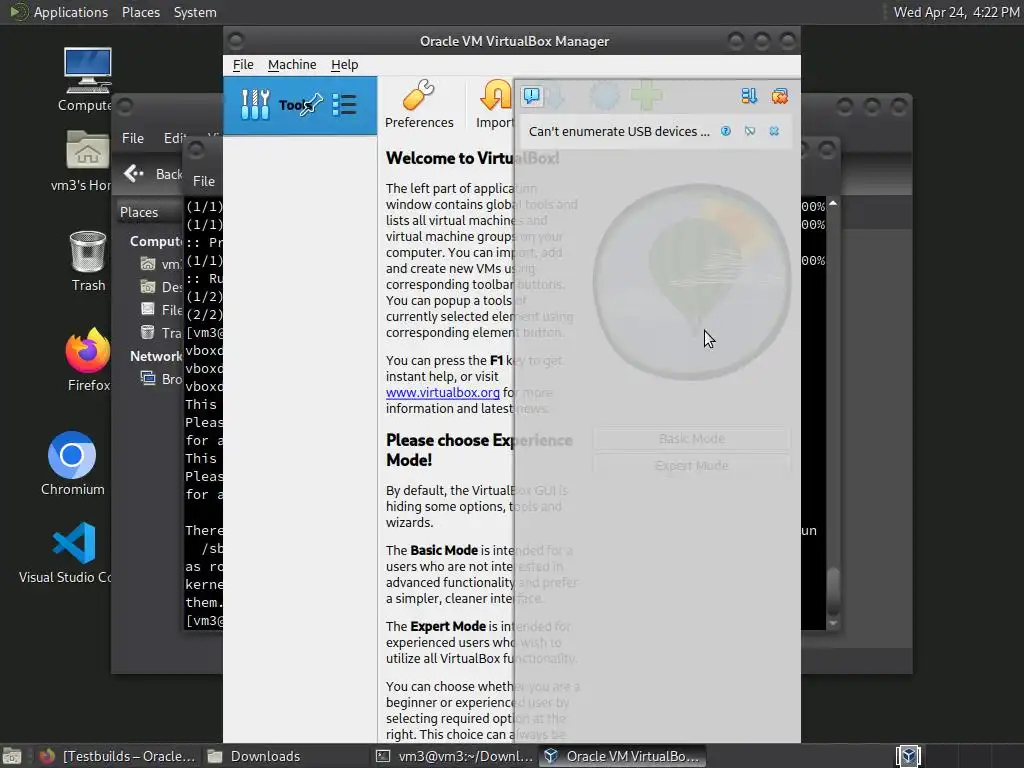1024x768 pixels.
Task: Open the Tools list menu icon
Action: 344,104
